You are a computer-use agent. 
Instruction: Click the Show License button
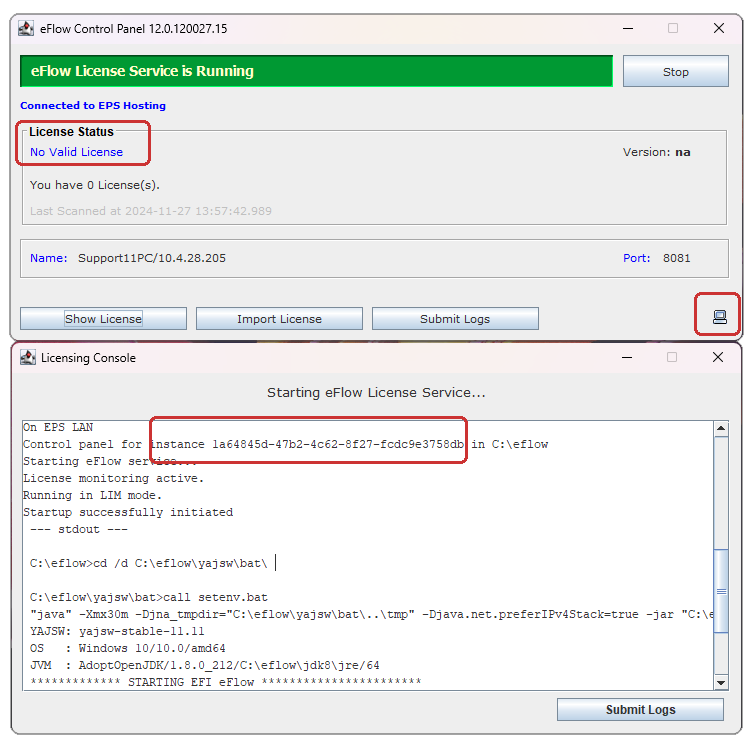point(104,319)
